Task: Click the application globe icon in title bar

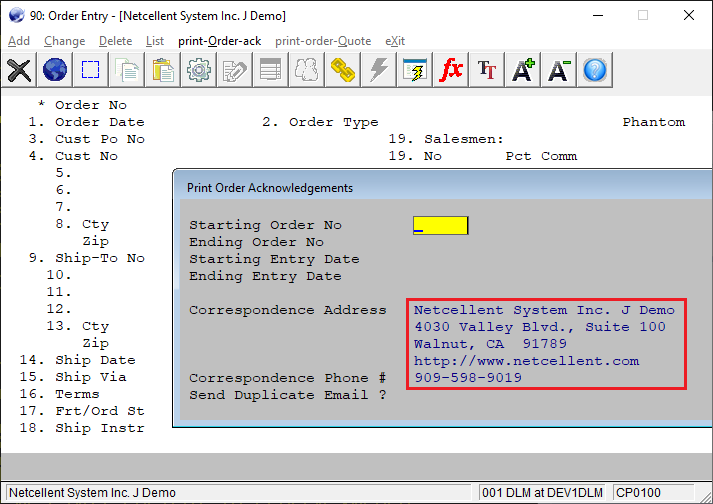Action: tap(16, 15)
